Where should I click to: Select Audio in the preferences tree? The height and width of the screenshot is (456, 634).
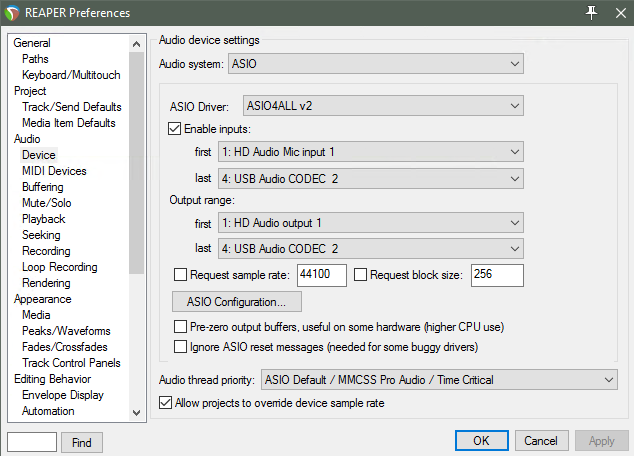(x=27, y=139)
